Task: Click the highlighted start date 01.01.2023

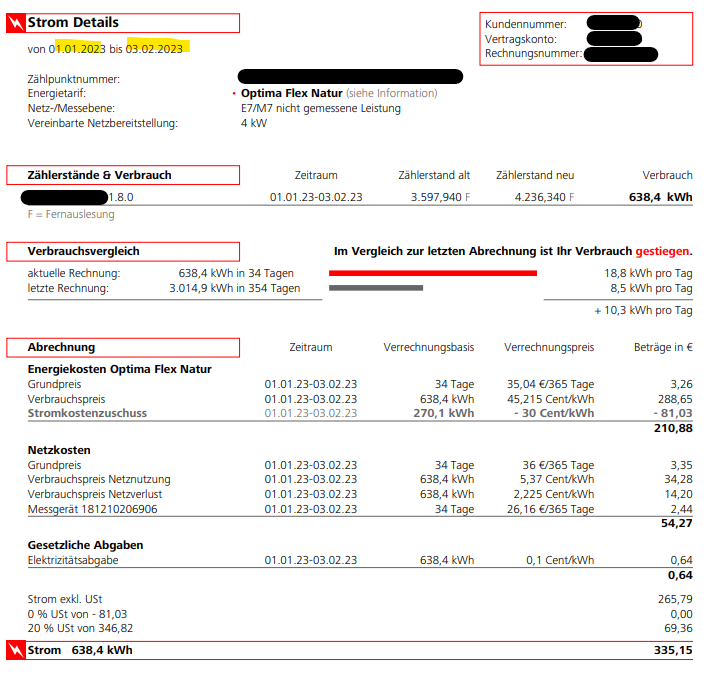Action: pos(77,49)
